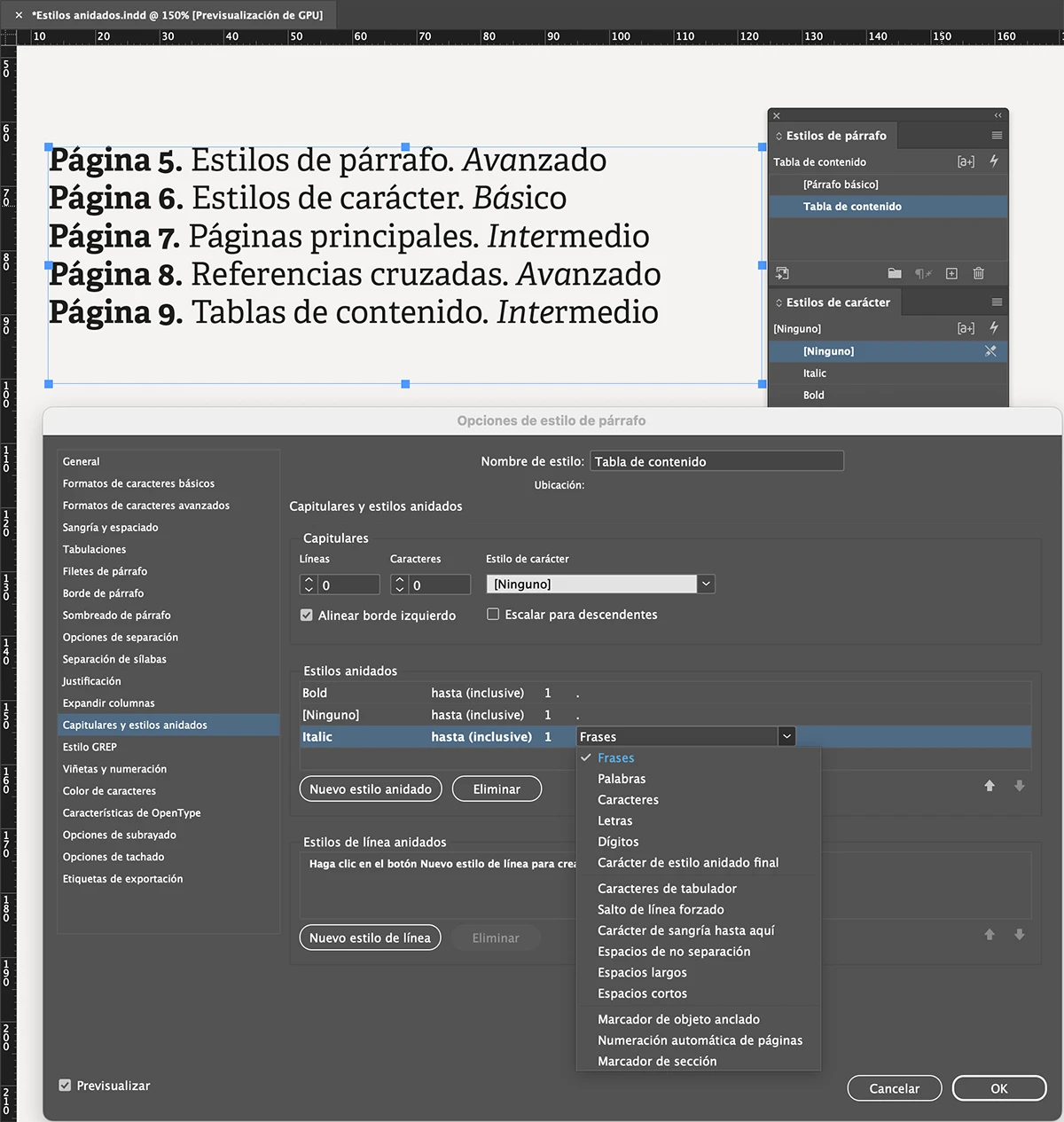Click the delete paragraph style trash icon

(979, 273)
